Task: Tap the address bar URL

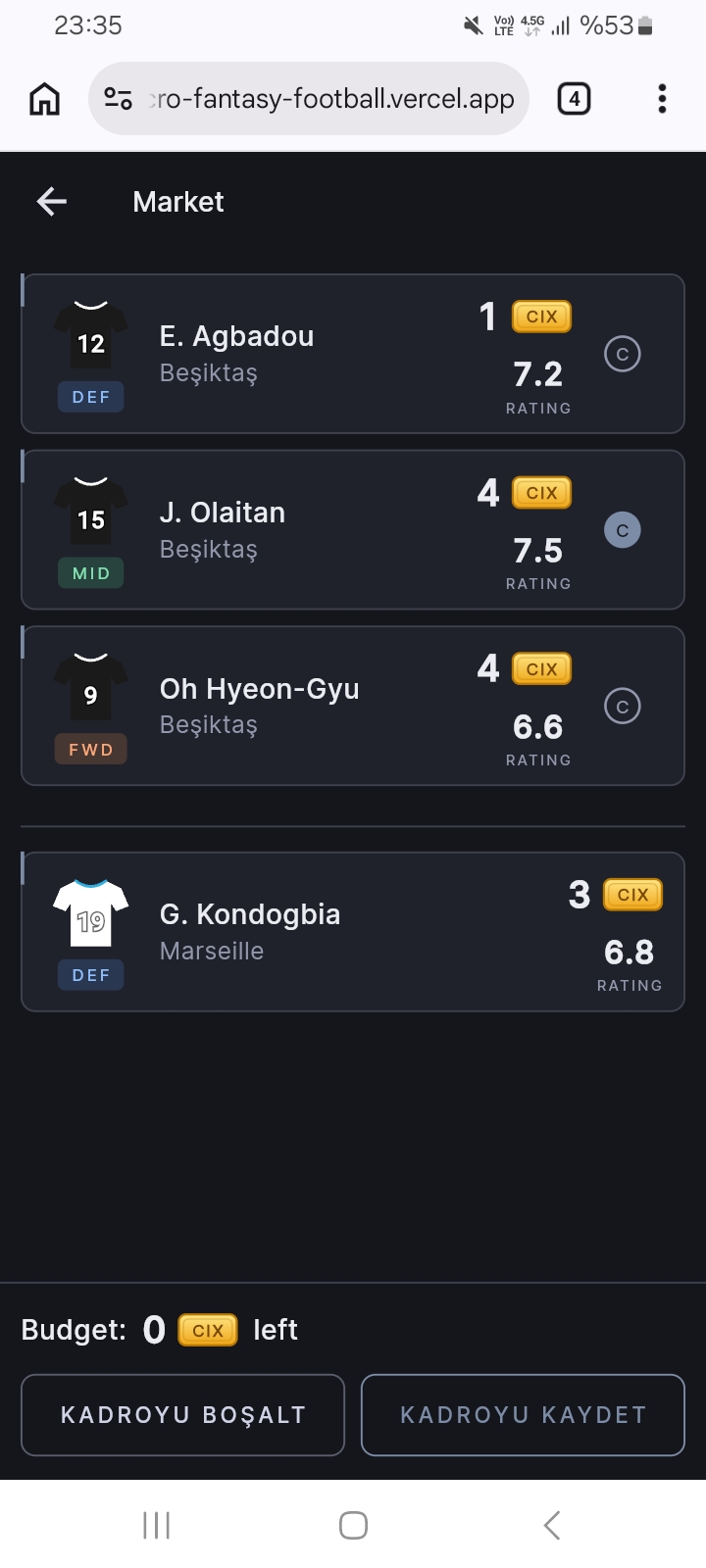Action: tap(331, 99)
